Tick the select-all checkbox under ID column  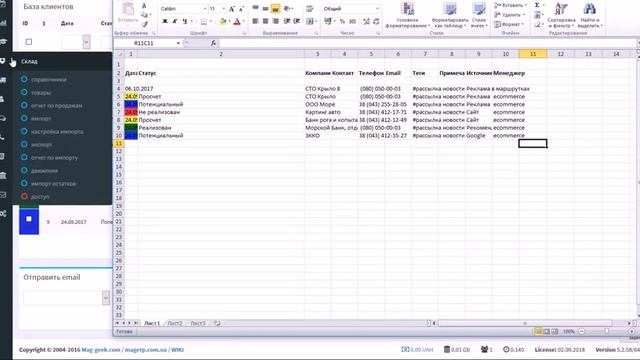[29, 42]
